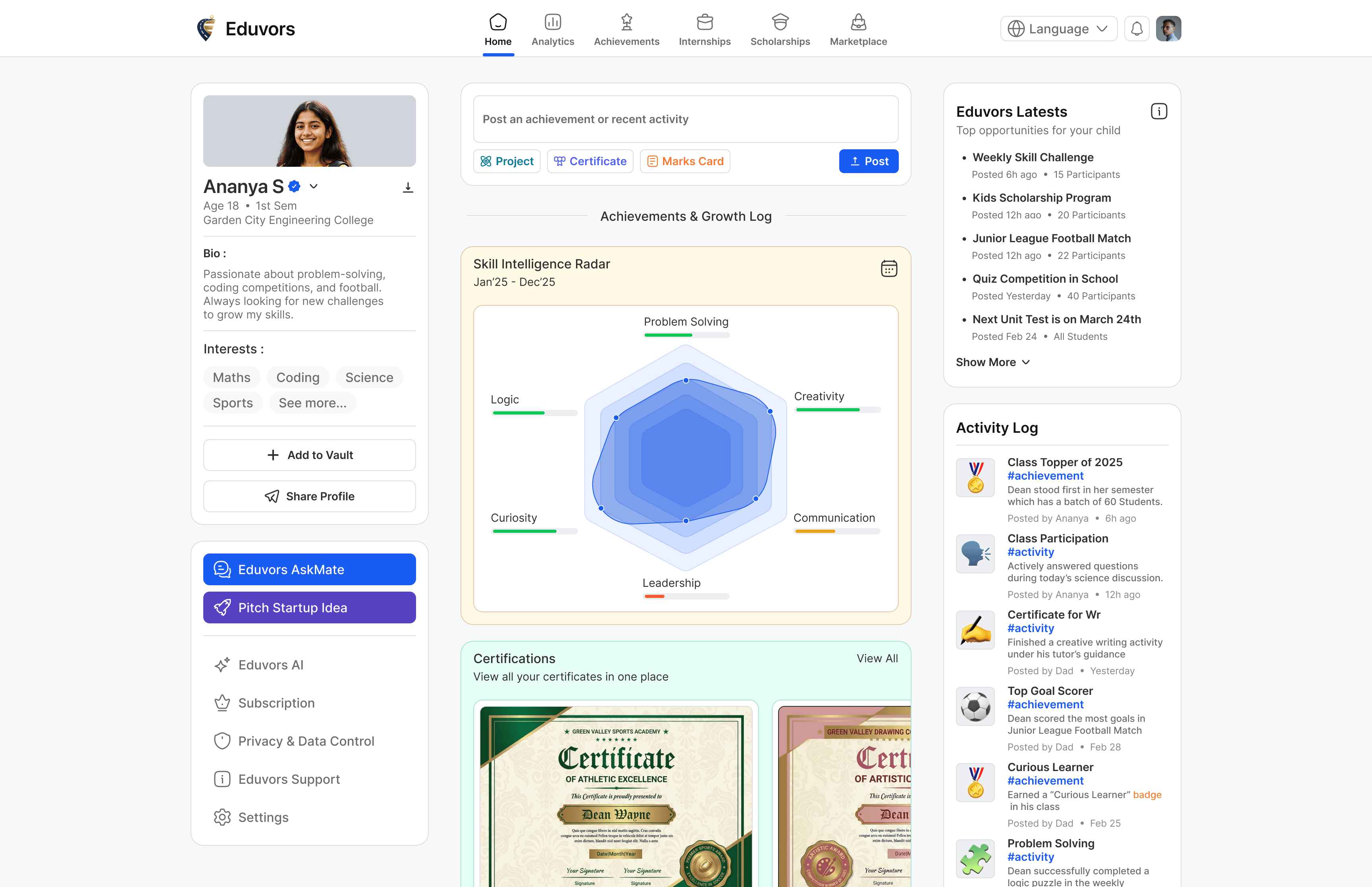Click the medal icon for Curious Learner

(975, 782)
